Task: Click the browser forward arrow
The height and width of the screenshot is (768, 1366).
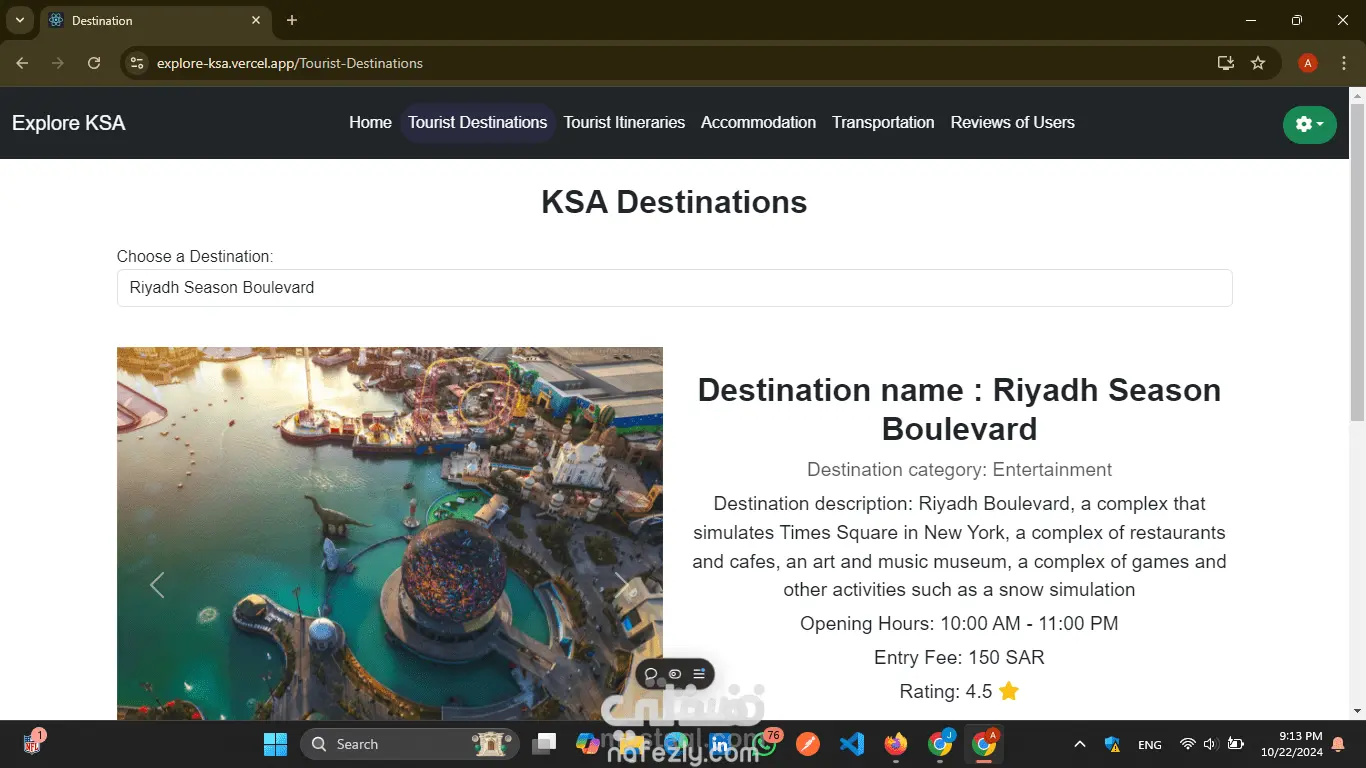Action: 58,63
